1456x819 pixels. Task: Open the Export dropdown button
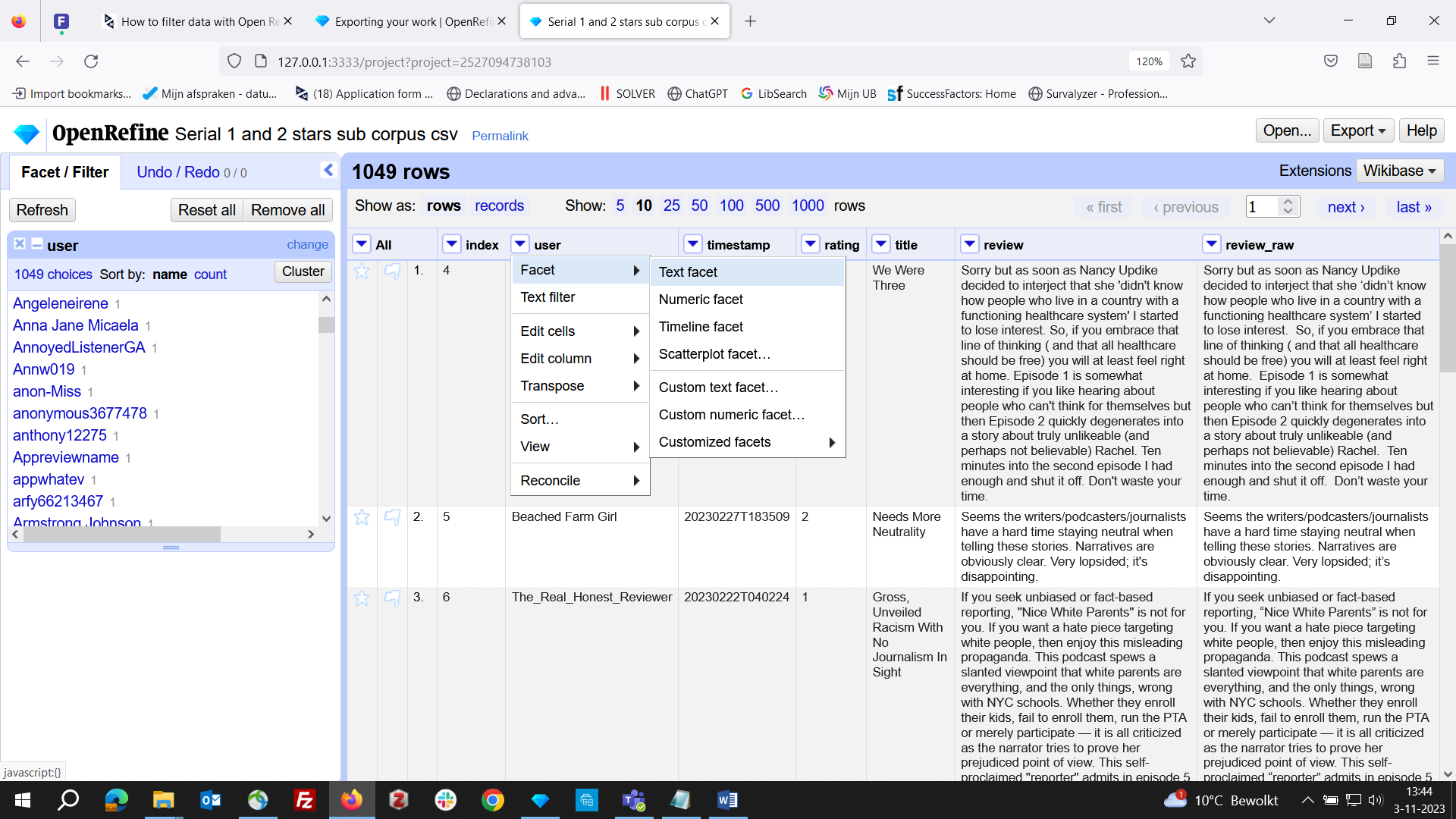tap(1358, 130)
